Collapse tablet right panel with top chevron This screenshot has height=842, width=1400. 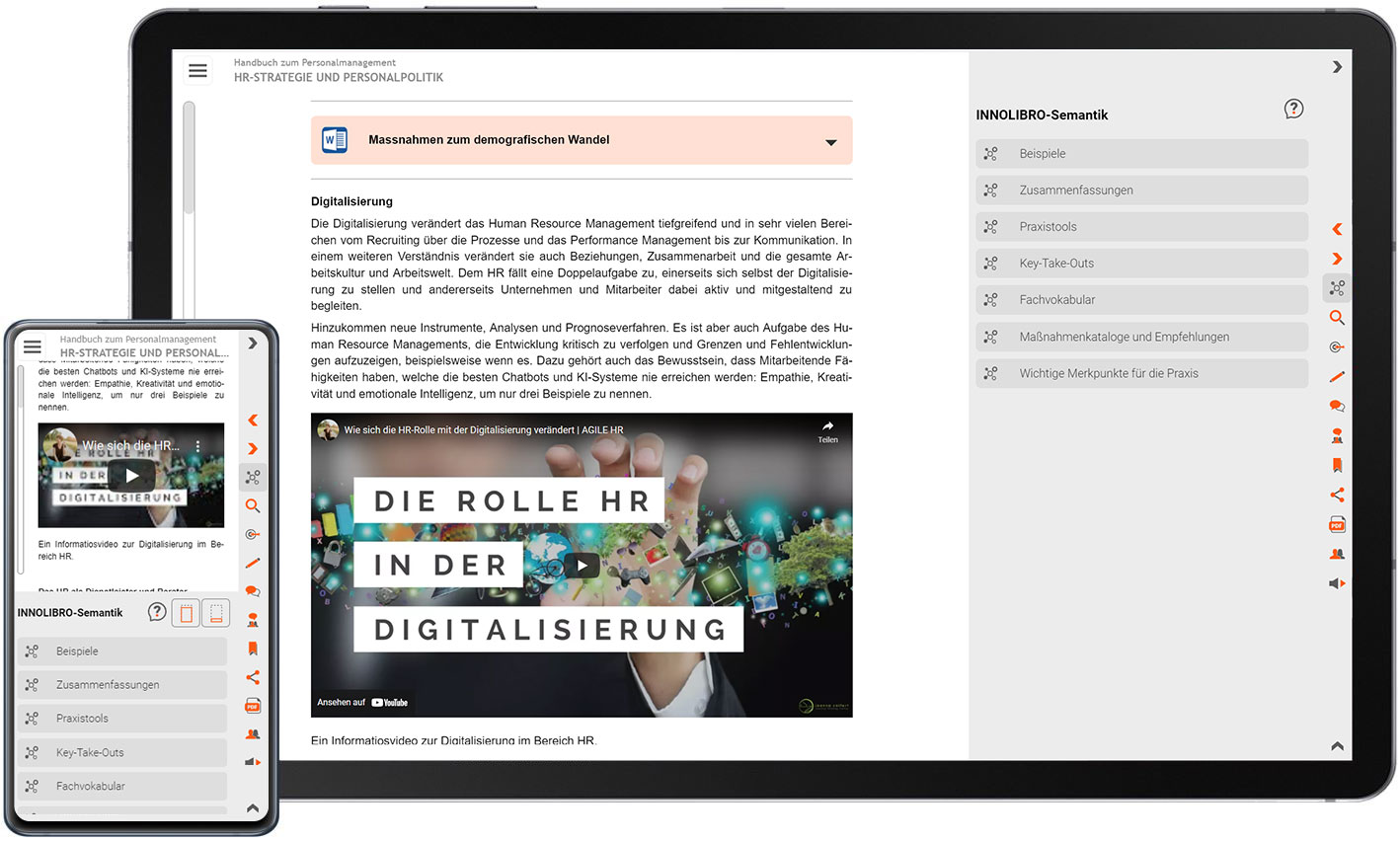[x=1337, y=67]
